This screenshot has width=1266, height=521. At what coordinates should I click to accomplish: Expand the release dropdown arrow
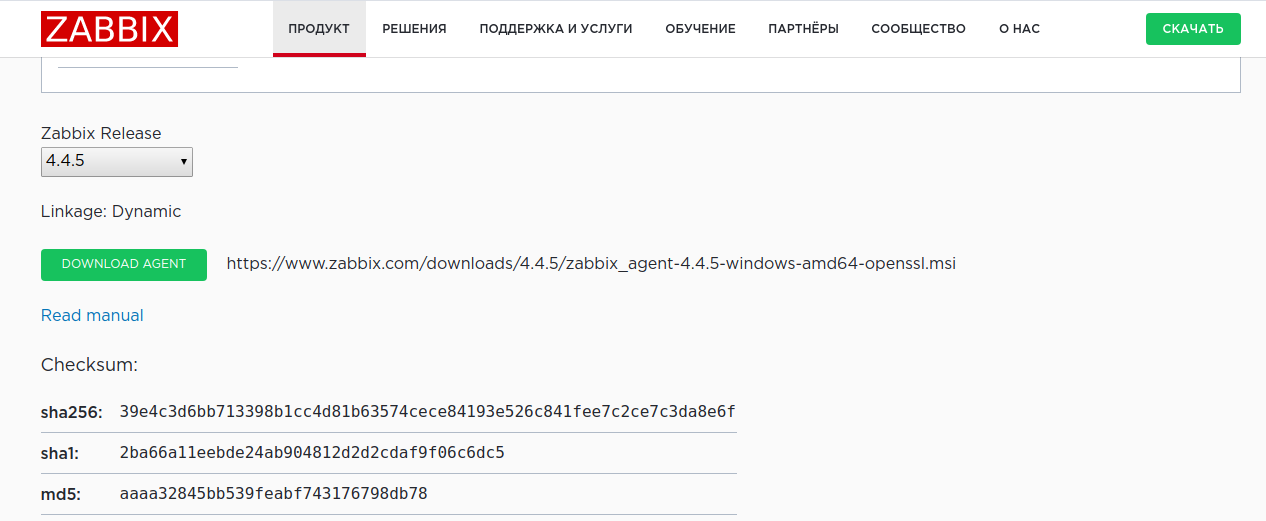point(184,162)
